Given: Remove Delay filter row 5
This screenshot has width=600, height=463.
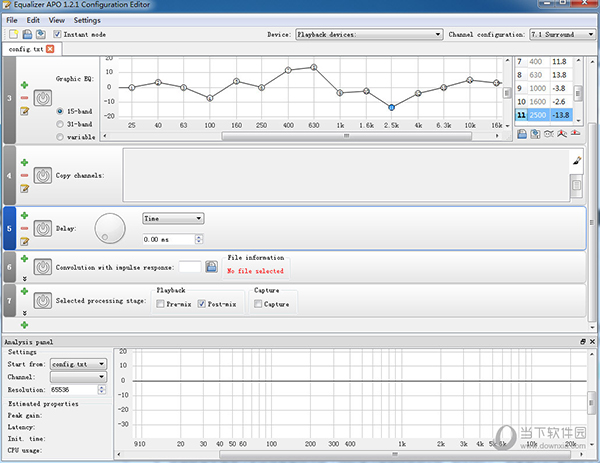Looking at the screenshot, I should point(24,228).
